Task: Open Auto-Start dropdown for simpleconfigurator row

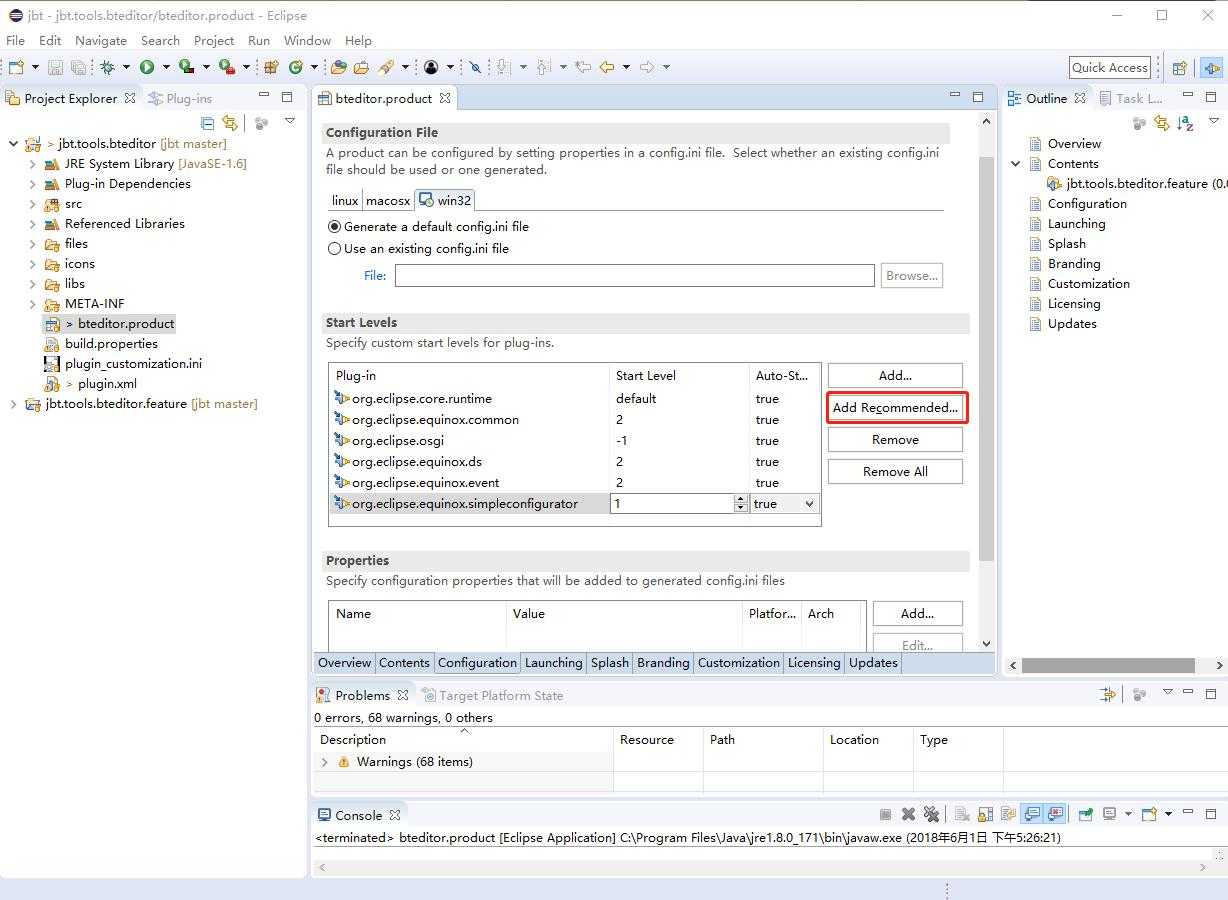Action: (x=809, y=504)
